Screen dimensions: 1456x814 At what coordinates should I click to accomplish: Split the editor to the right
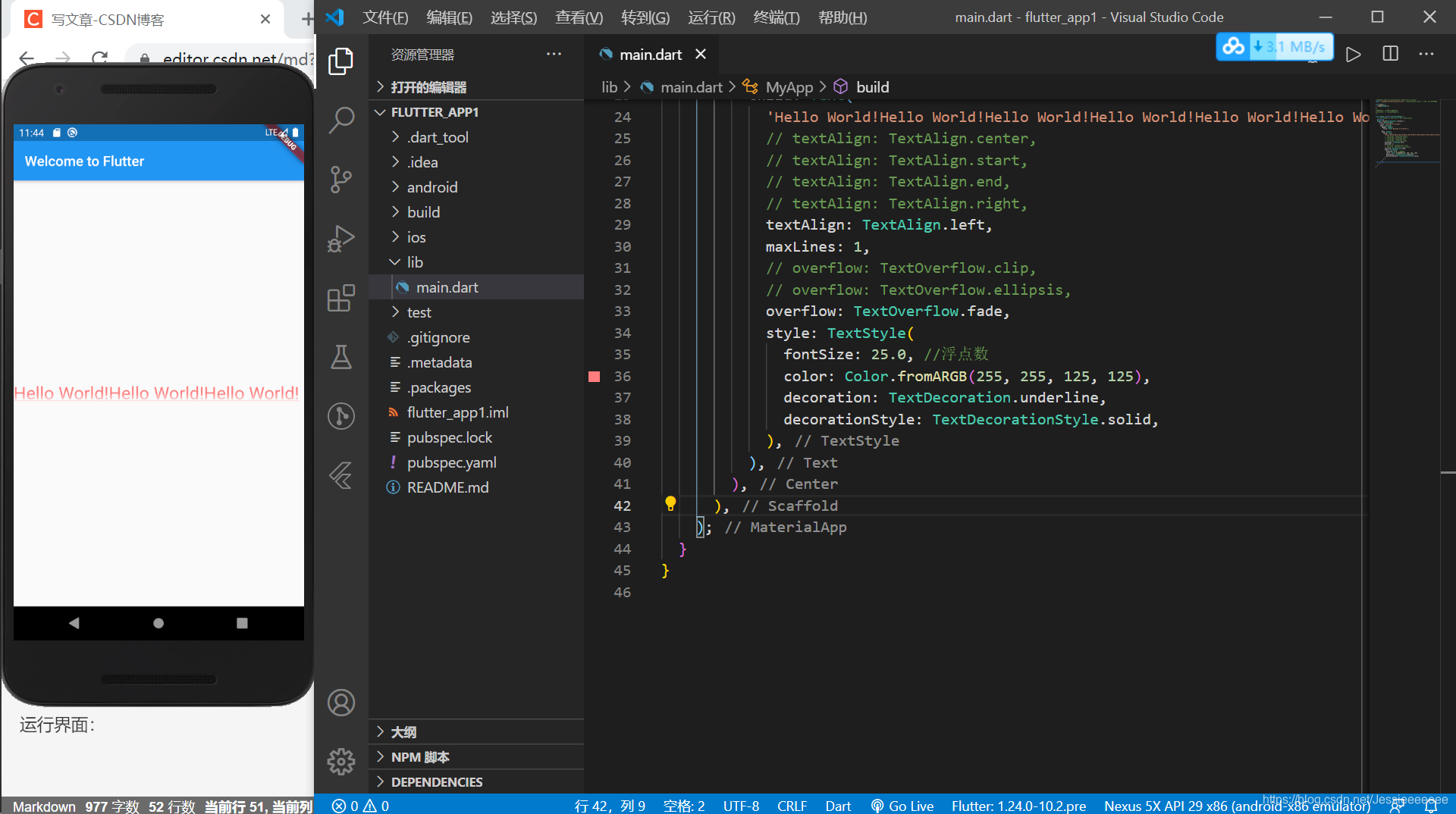pyautogui.click(x=1390, y=54)
